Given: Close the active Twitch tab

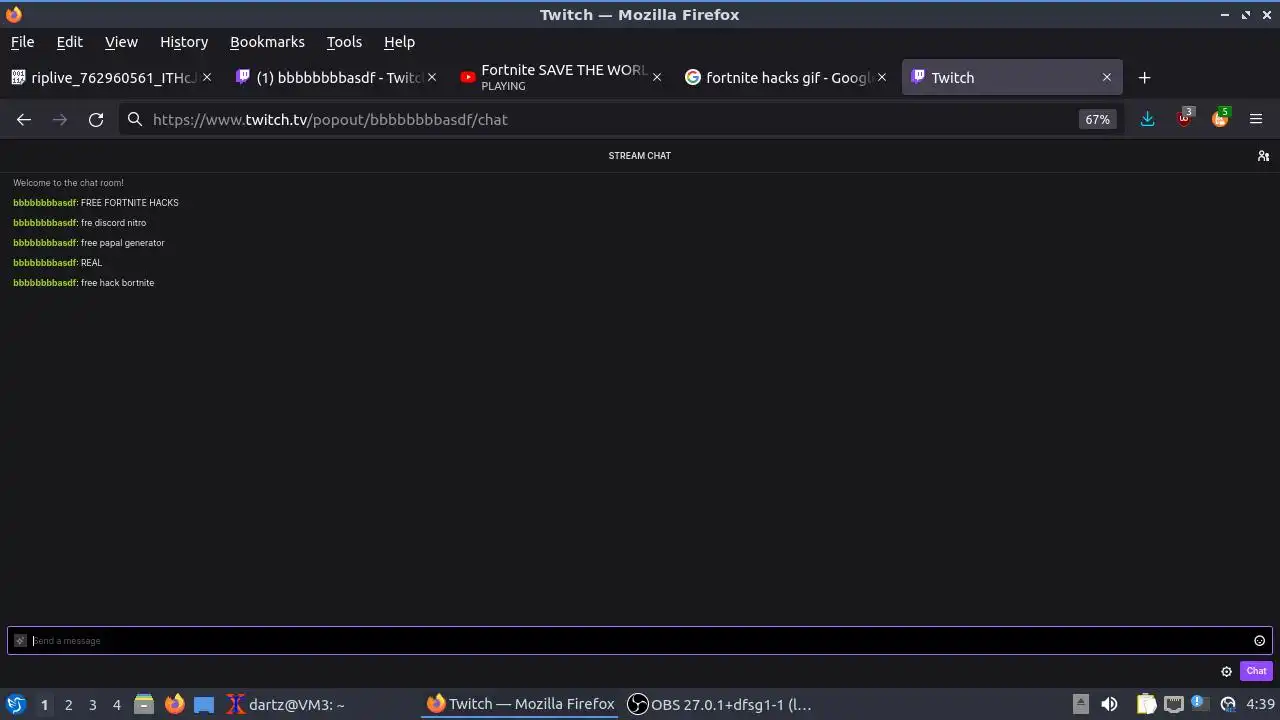Looking at the screenshot, I should pyautogui.click(x=1107, y=77).
